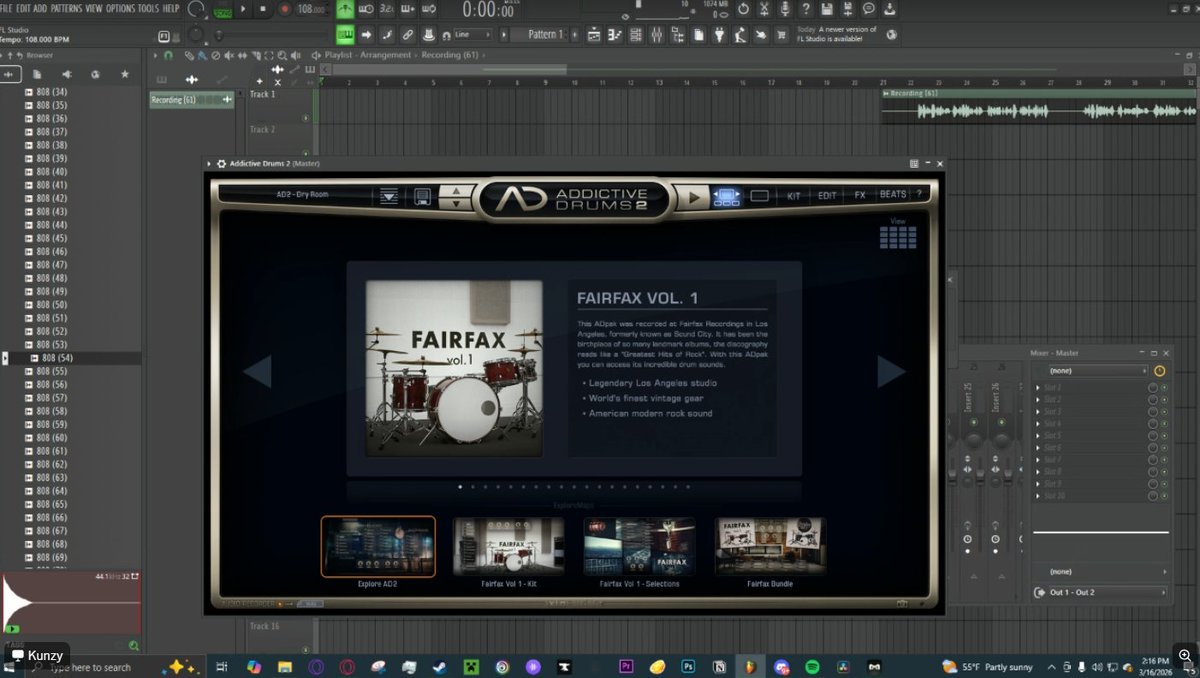Arm the red Record button in transport
The height and width of the screenshot is (678, 1200).
coord(284,9)
